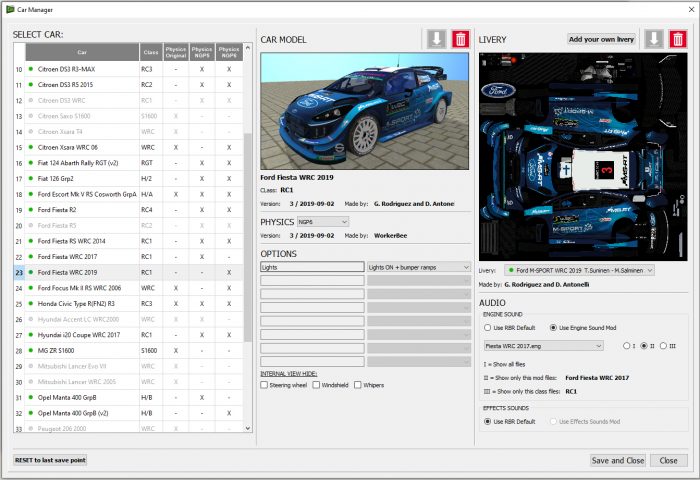
Task: Select Citroen DS3 R5 2015 row
Action: [129, 84]
